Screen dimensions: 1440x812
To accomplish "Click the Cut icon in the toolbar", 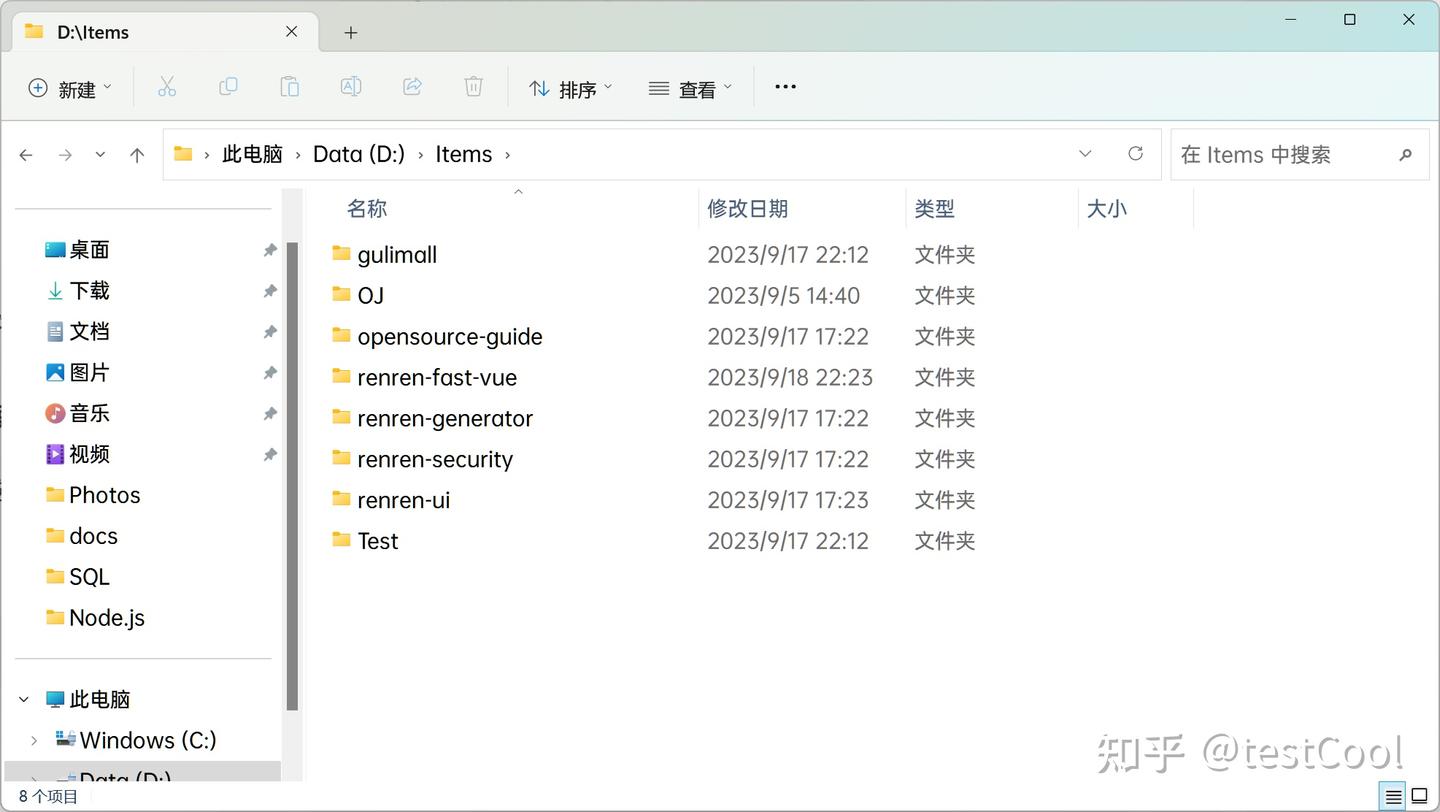I will [167, 87].
